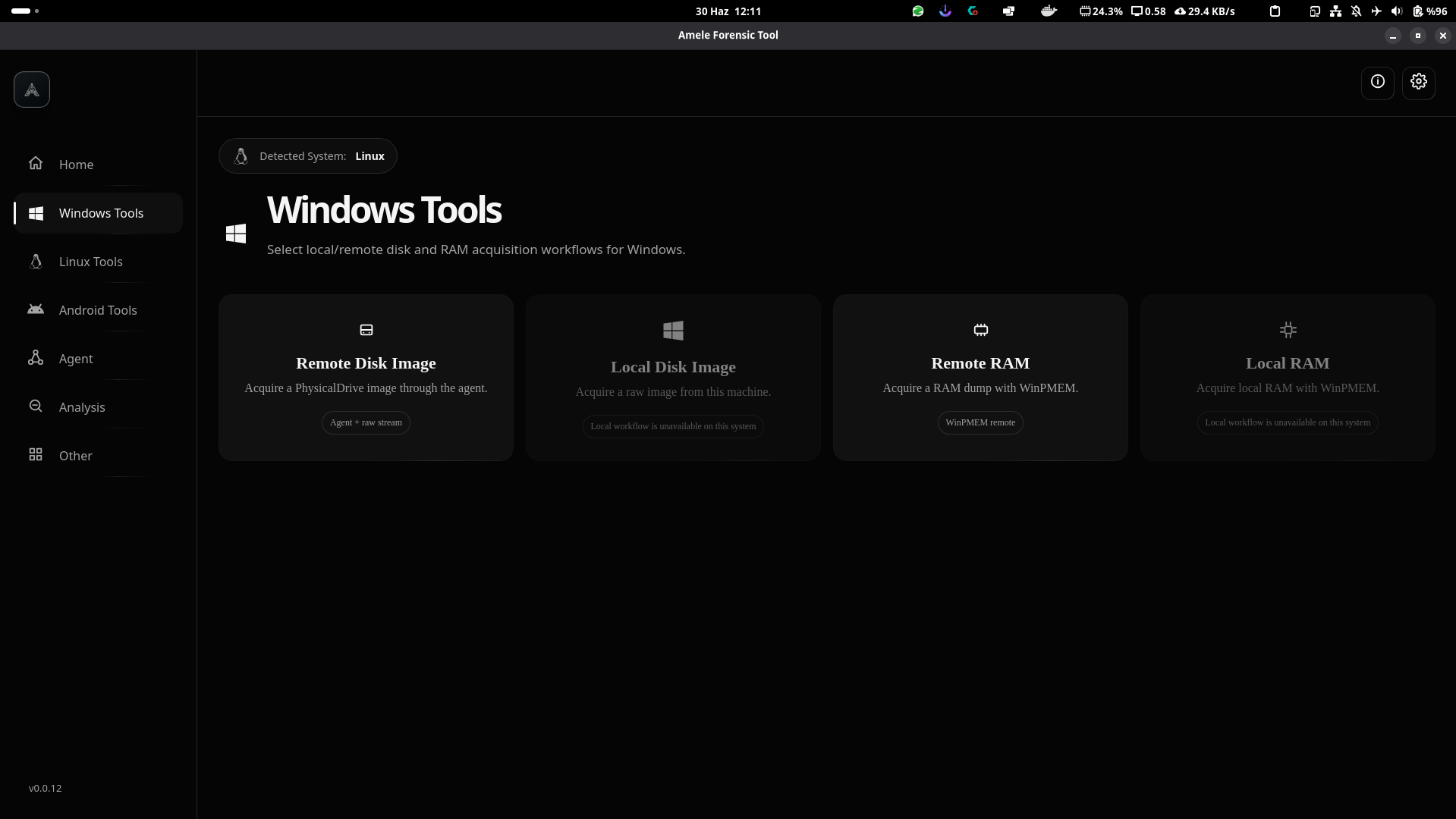Open Linux Tools in the sidebar
Viewport: 1456px width, 819px height.
point(99,262)
